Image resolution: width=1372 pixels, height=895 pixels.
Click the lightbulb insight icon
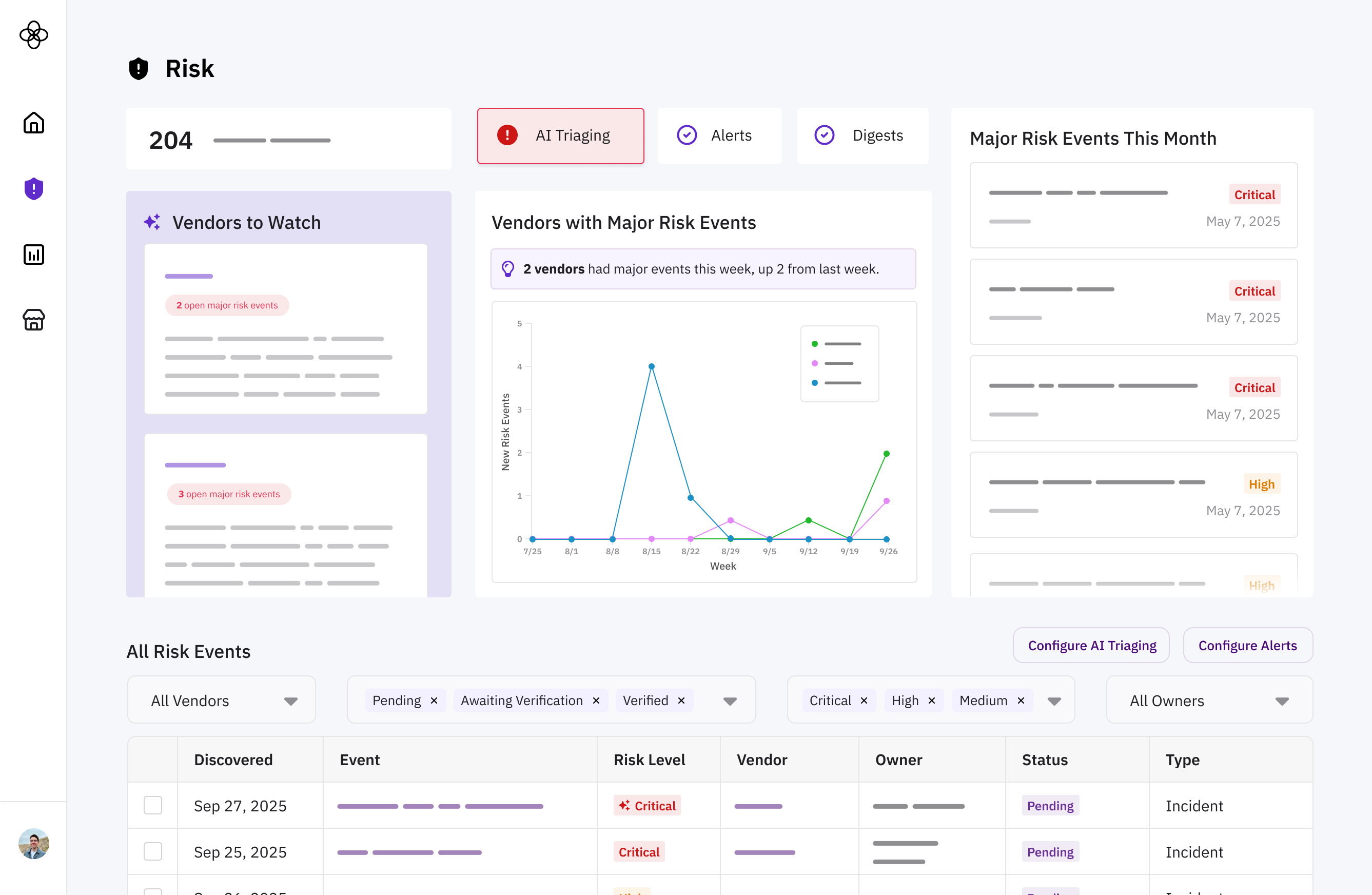click(x=507, y=269)
